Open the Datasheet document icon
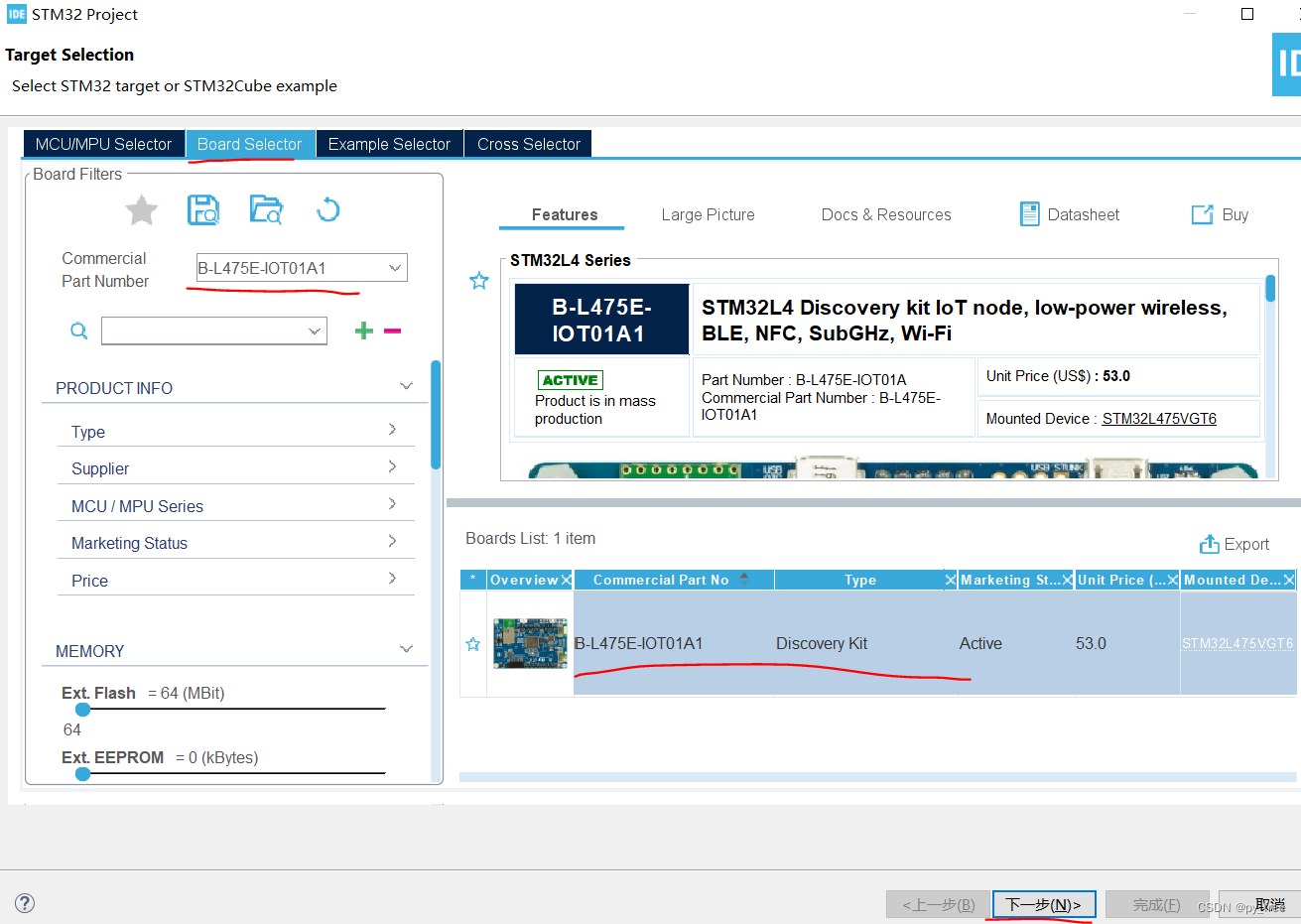Image resolution: width=1301 pixels, height=924 pixels. click(x=1030, y=214)
